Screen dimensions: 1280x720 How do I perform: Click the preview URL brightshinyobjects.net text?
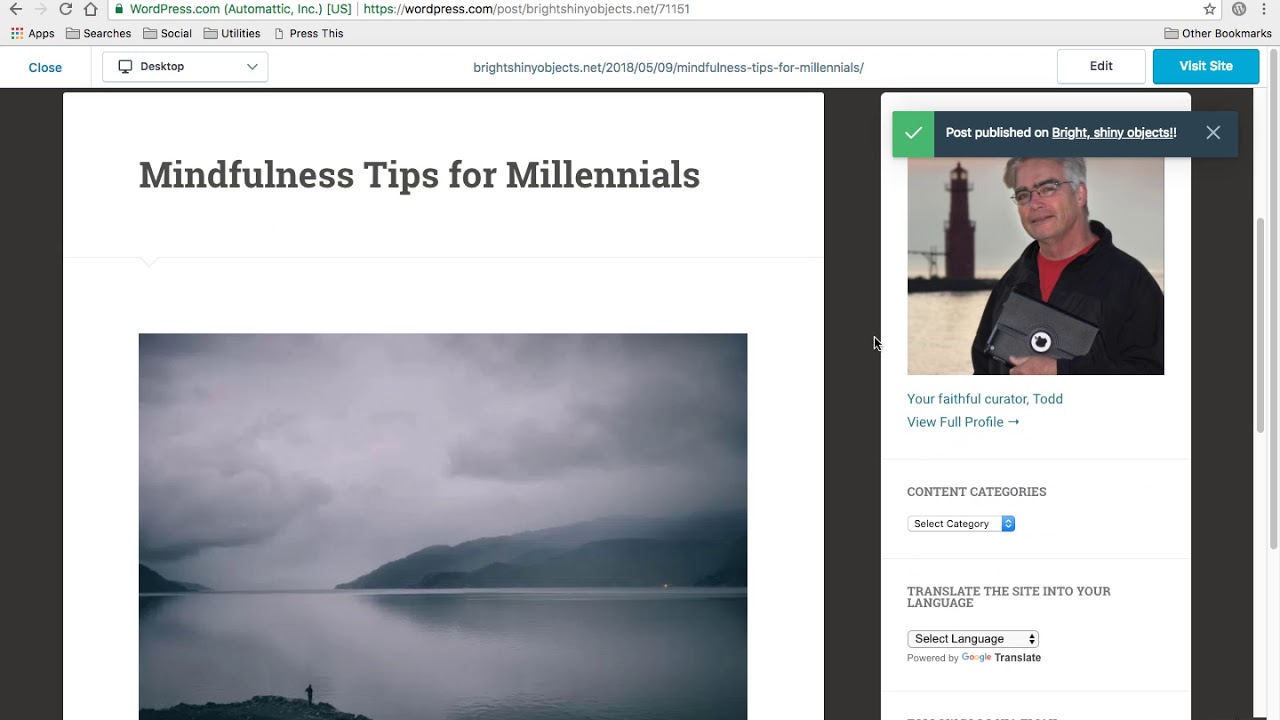click(668, 67)
